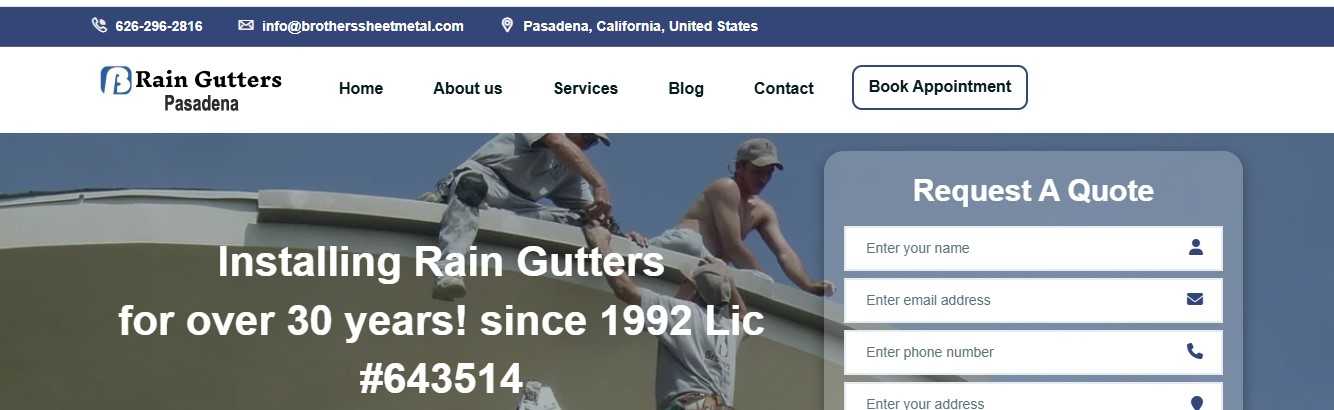Image resolution: width=1334 pixels, height=410 pixels.
Task: Click the map pin icon in address field
Action: click(x=1196, y=402)
